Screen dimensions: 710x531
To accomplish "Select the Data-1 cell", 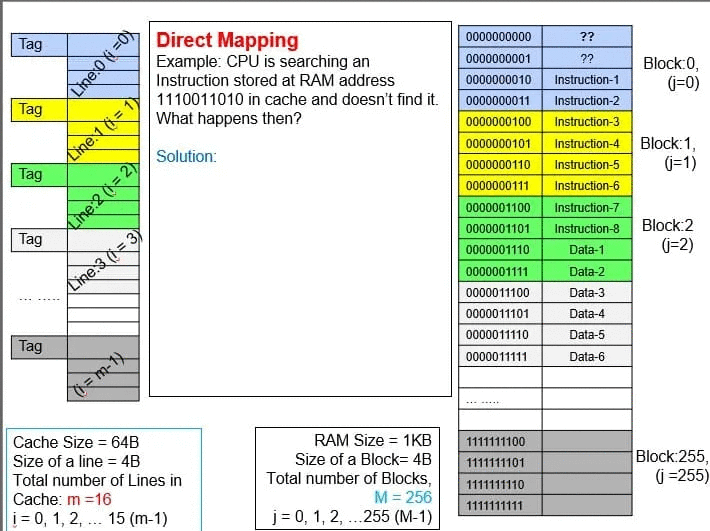I will tap(587, 250).
